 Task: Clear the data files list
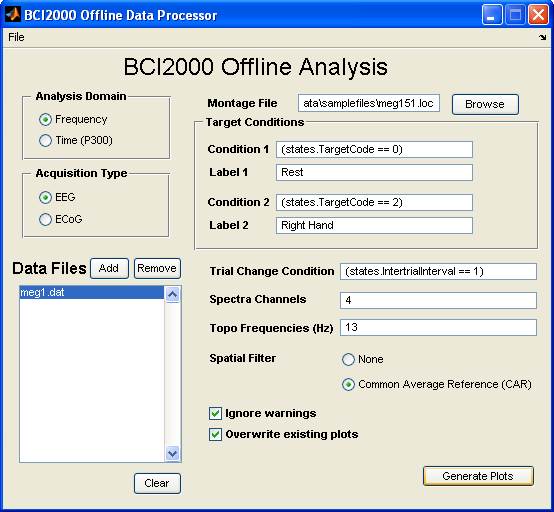point(157,483)
